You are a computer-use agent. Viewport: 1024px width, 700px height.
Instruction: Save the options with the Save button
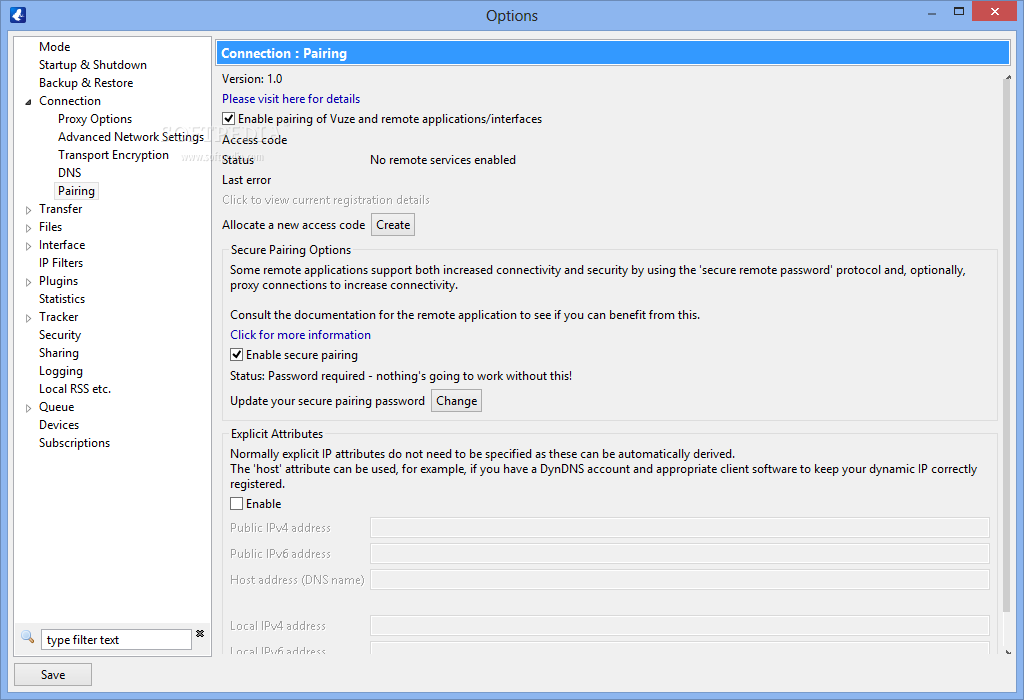coord(53,675)
